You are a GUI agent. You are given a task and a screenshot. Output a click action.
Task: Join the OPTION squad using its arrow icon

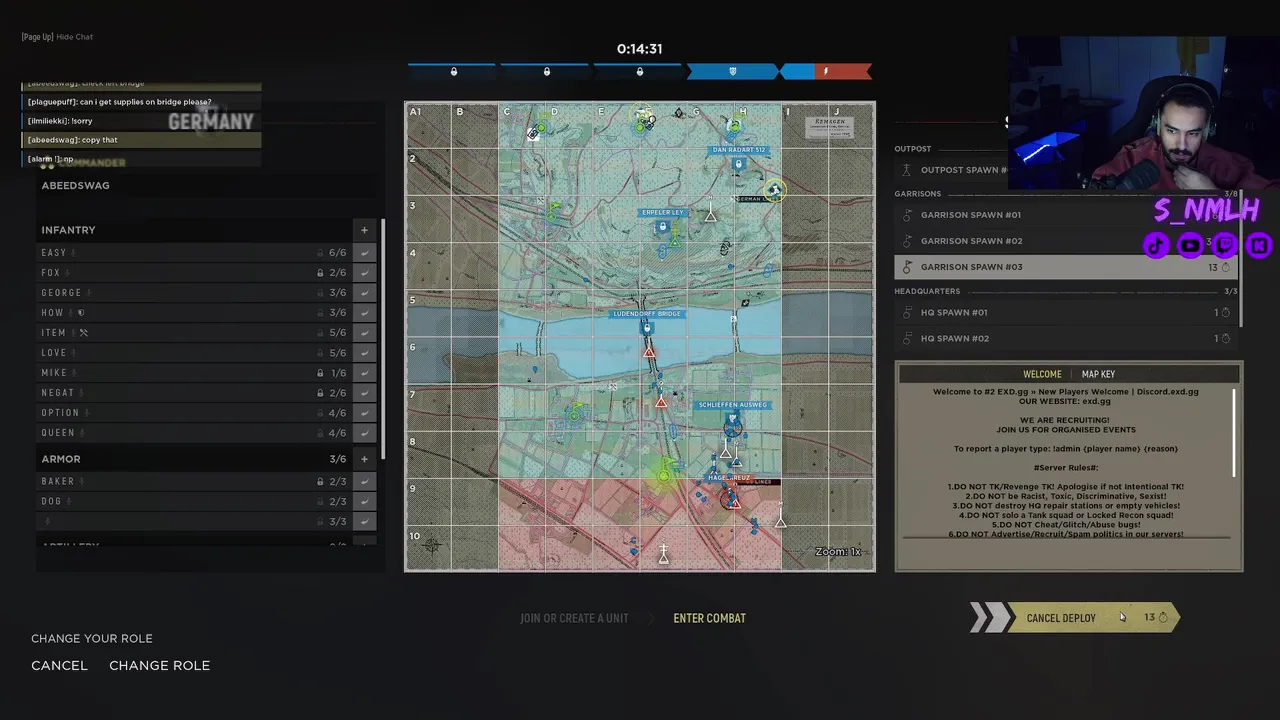point(364,413)
